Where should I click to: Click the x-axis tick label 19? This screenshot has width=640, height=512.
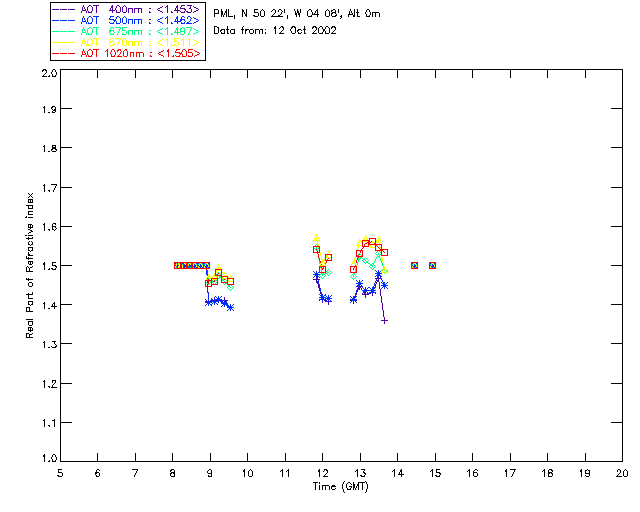(x=585, y=473)
